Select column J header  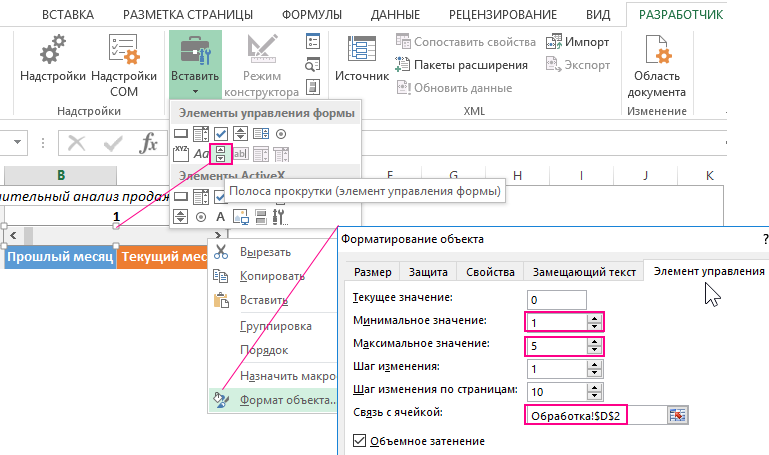[x=645, y=175]
